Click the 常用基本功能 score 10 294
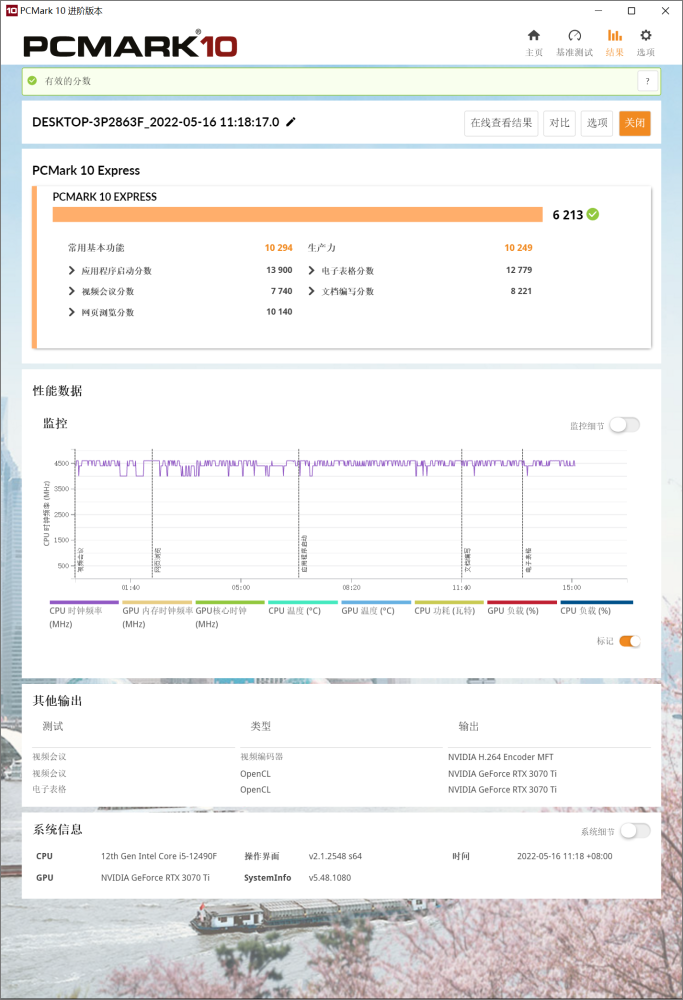683x1000 pixels. pyautogui.click(x=279, y=247)
